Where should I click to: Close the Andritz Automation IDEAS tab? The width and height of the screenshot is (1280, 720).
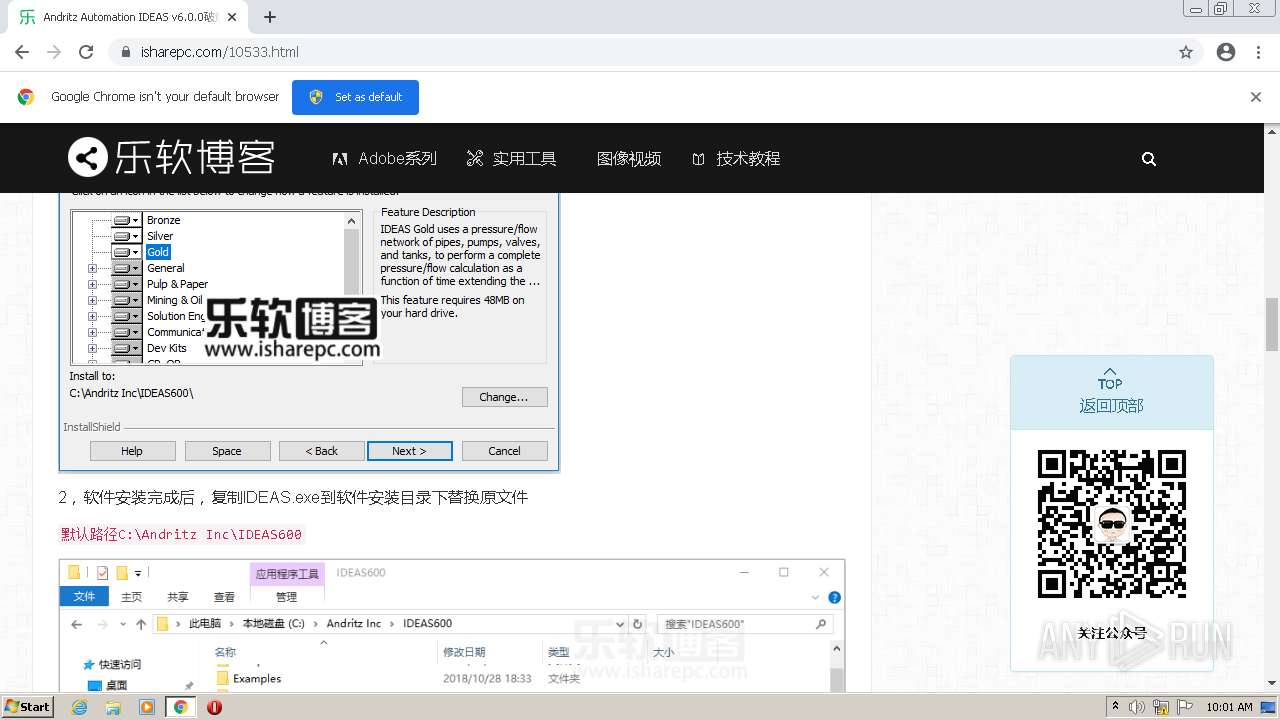point(232,17)
